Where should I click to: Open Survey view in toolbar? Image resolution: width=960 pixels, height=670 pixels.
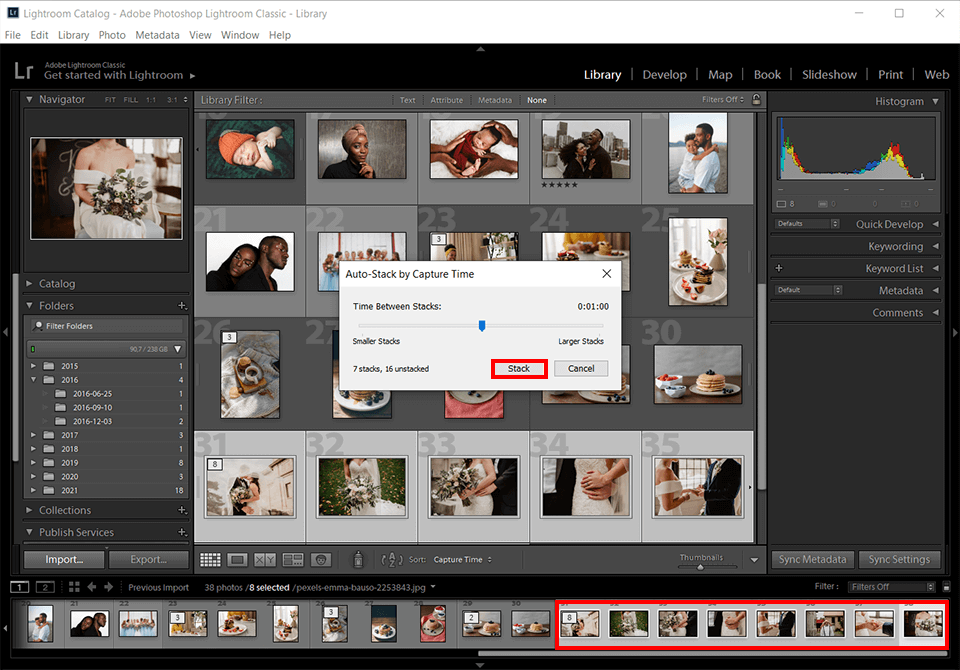pos(293,560)
